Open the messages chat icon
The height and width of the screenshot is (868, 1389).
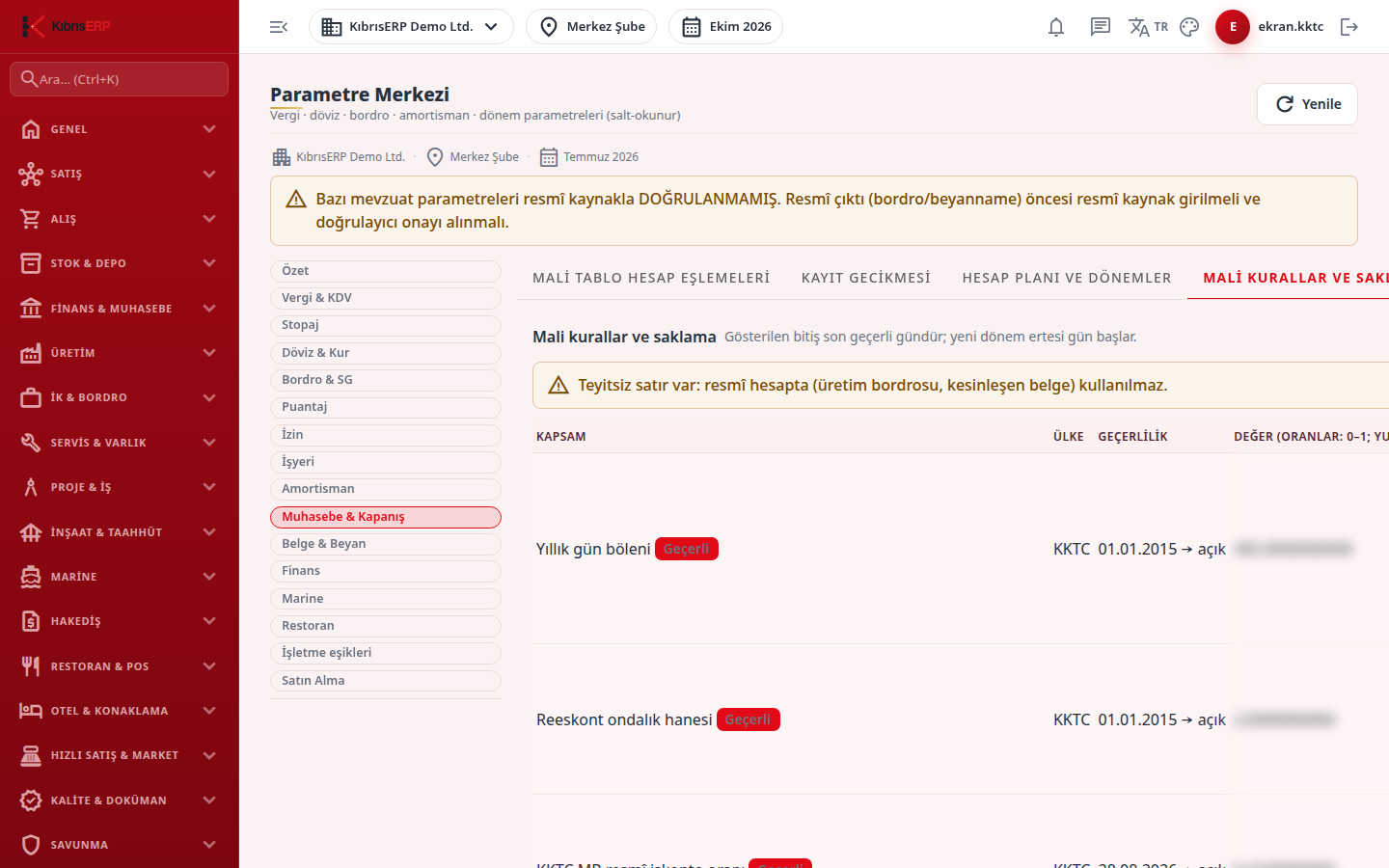click(x=1101, y=27)
